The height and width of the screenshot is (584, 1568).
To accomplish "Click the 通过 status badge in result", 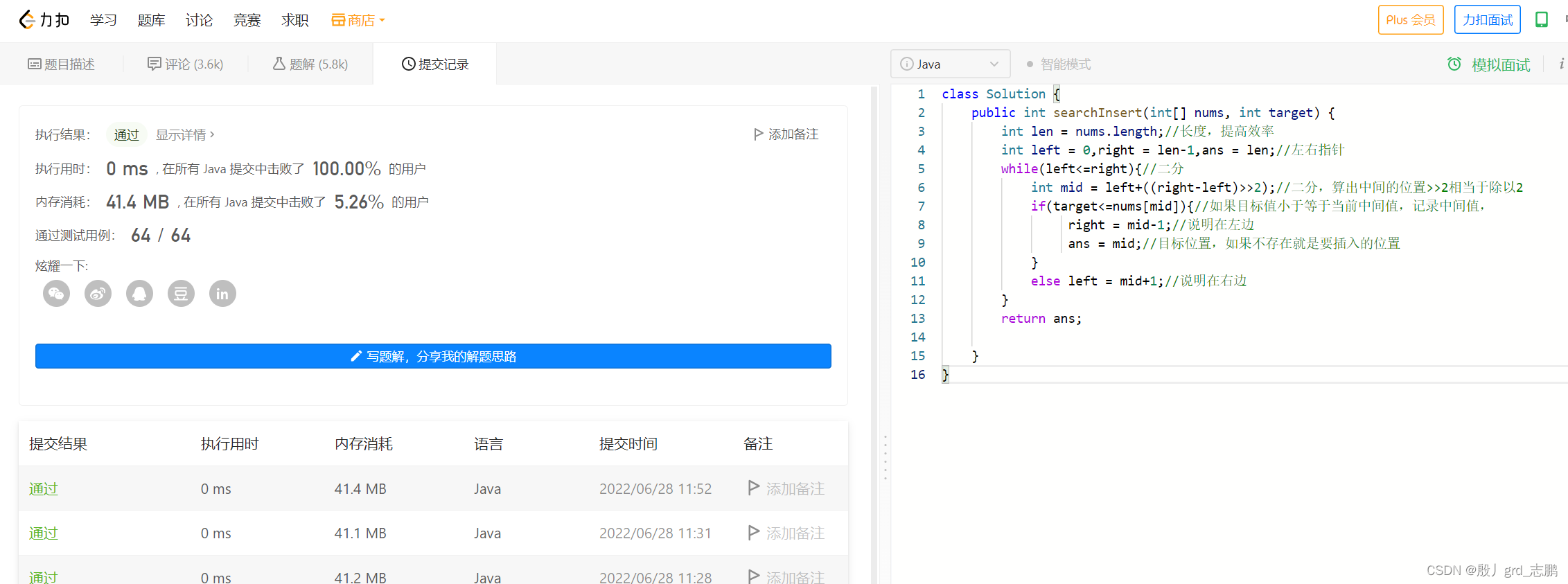I will coord(127,134).
